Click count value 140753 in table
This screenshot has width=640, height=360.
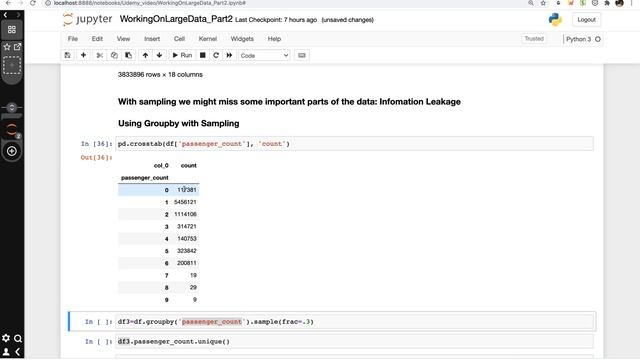[x=187, y=239]
